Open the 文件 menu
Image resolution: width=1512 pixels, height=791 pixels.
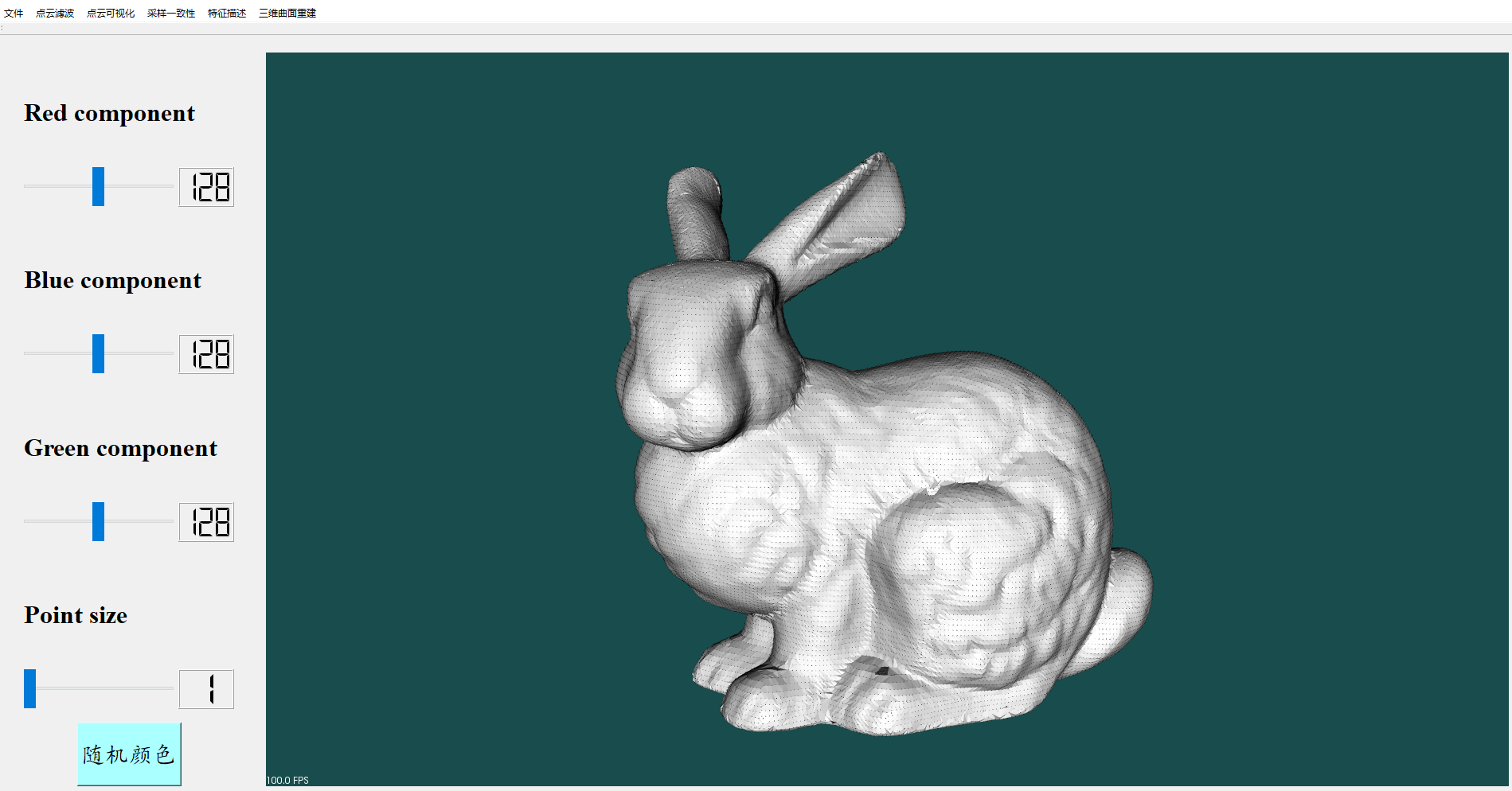click(14, 13)
